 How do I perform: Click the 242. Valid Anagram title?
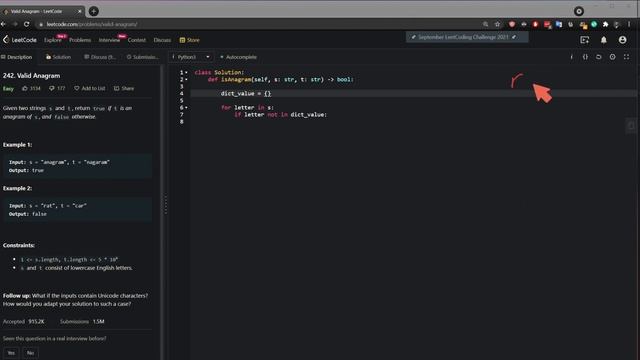point(31,76)
